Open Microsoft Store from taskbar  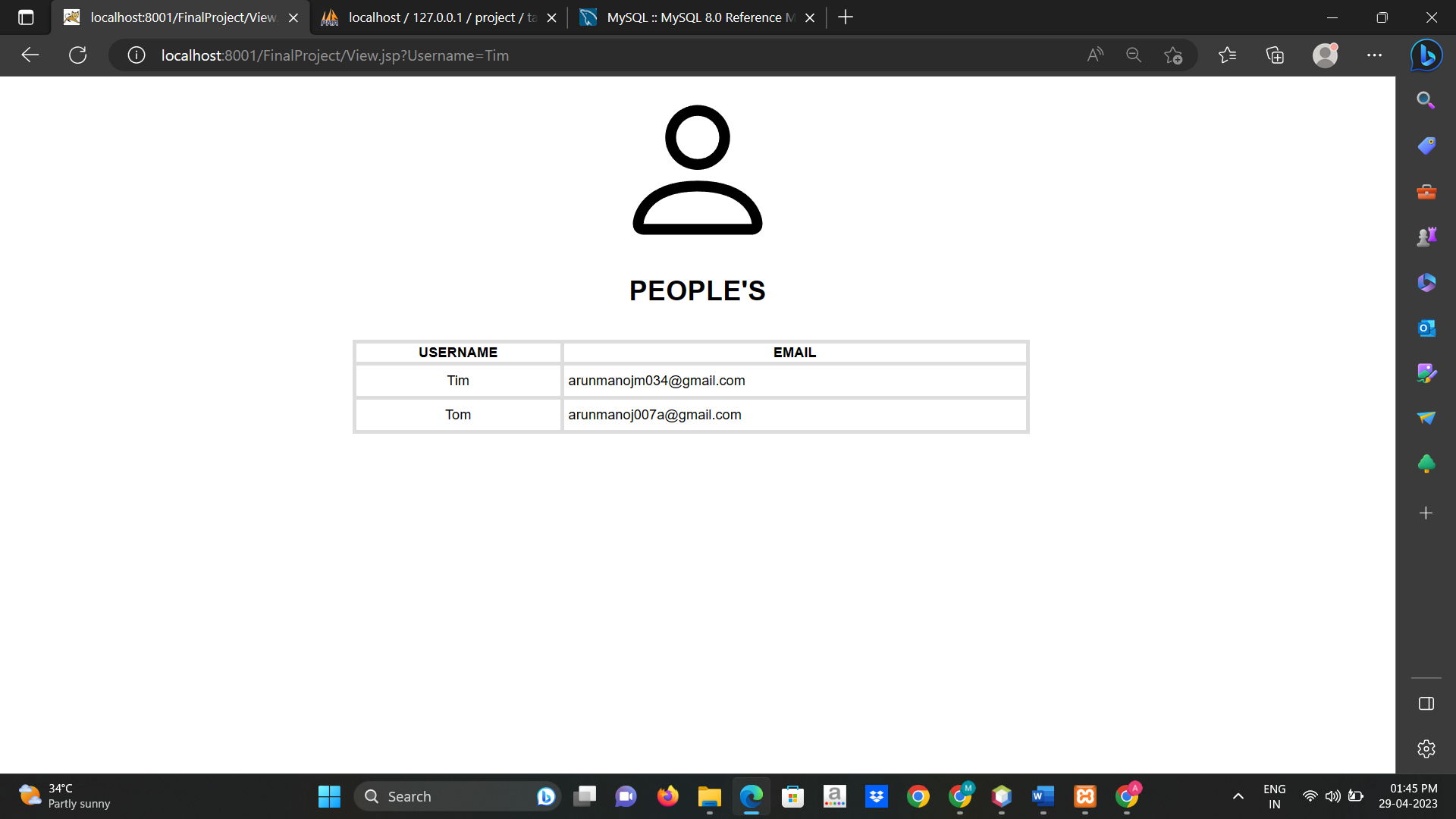pyautogui.click(x=792, y=796)
